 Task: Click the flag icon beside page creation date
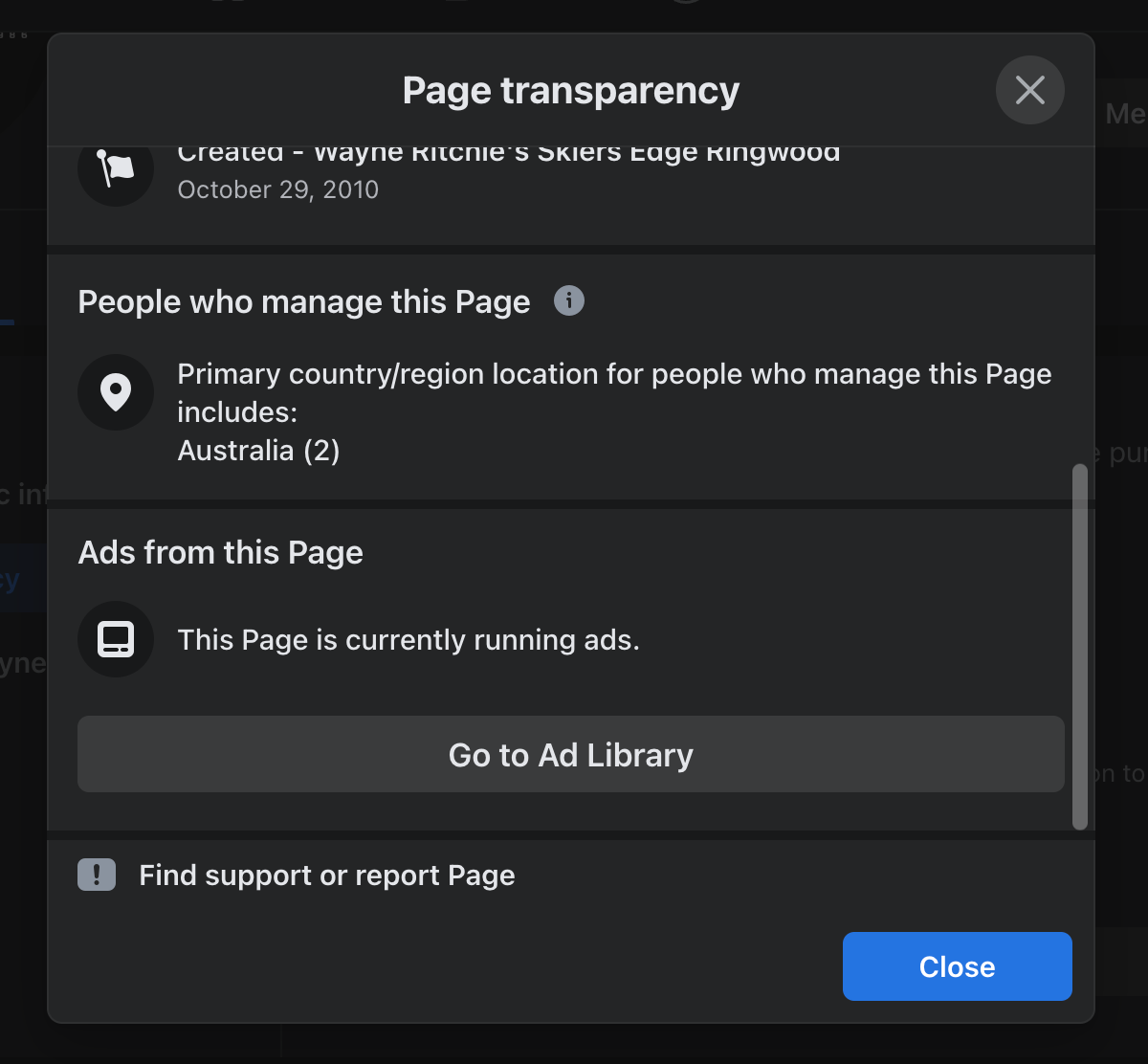click(x=116, y=168)
